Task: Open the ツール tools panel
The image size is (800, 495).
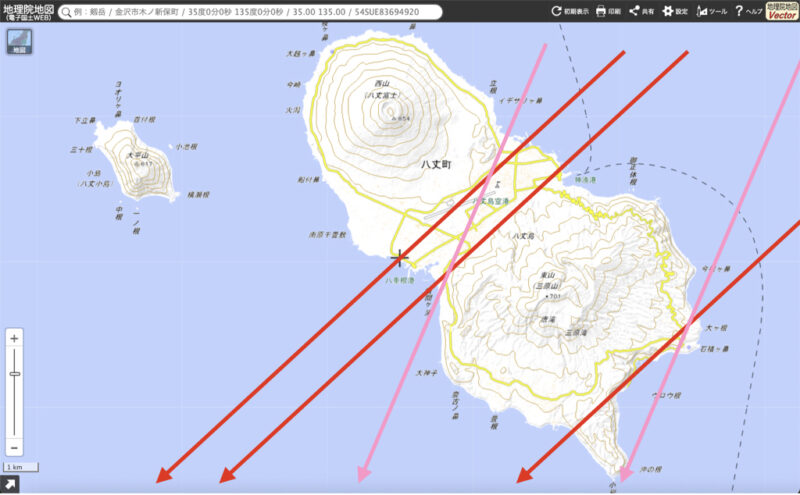Action: coord(711,12)
